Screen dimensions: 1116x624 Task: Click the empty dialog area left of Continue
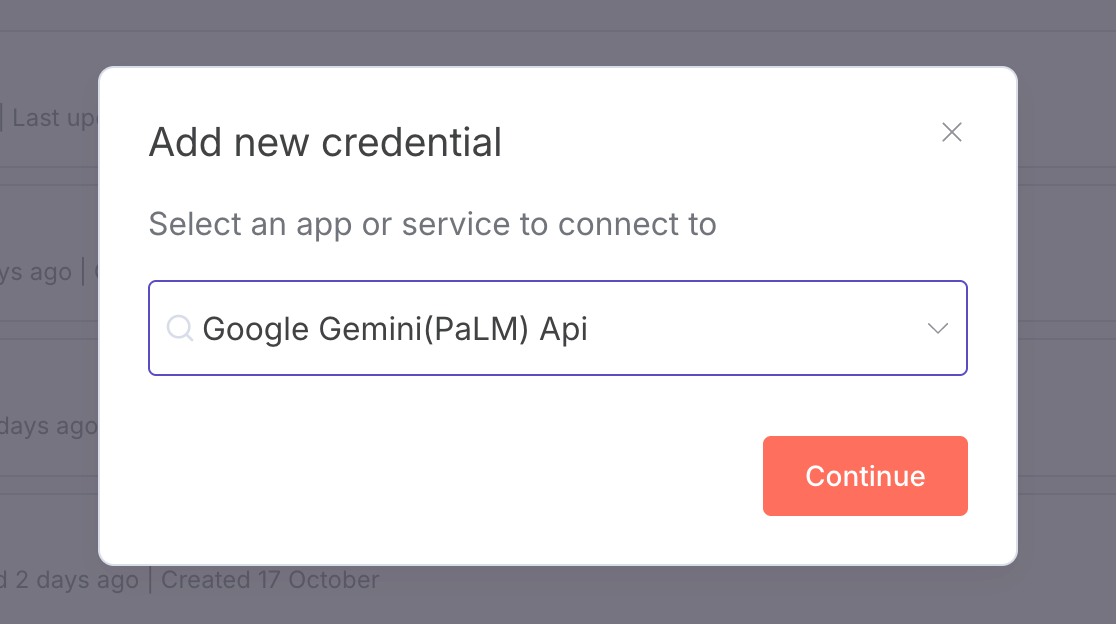point(450,476)
